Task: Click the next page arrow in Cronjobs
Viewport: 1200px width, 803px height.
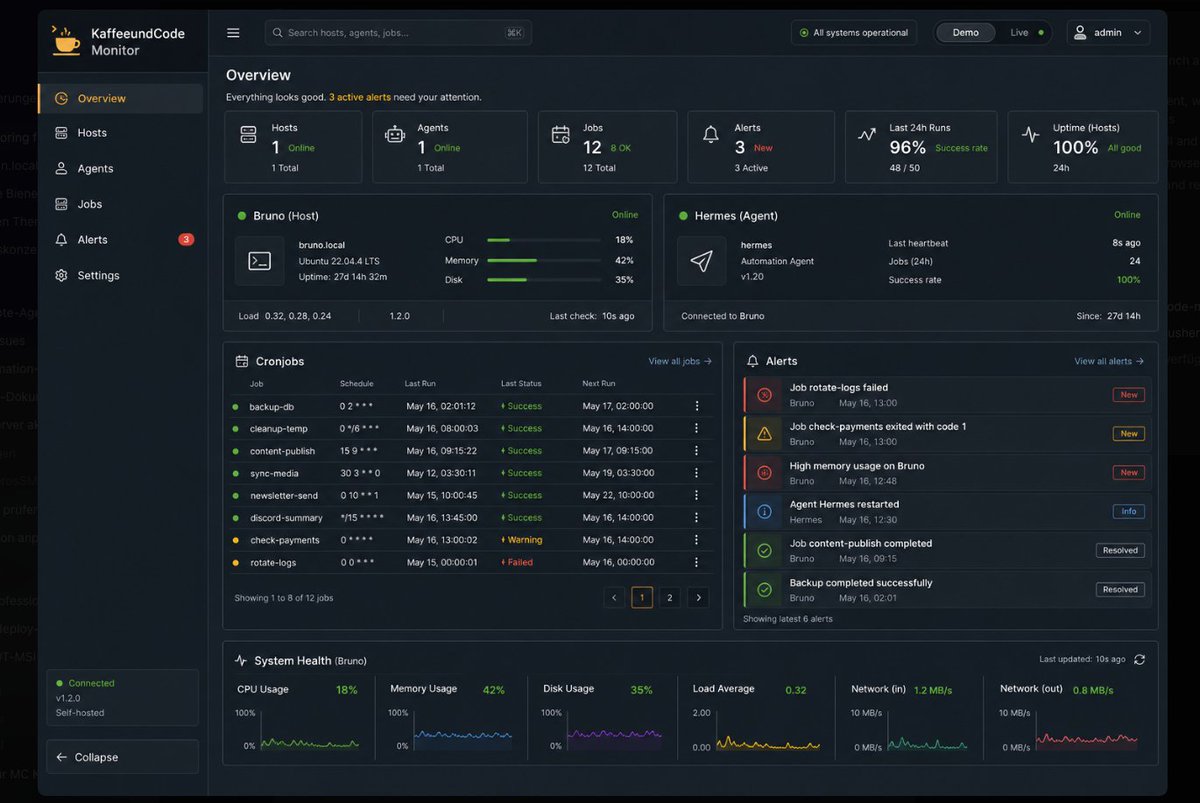Action: 699,598
